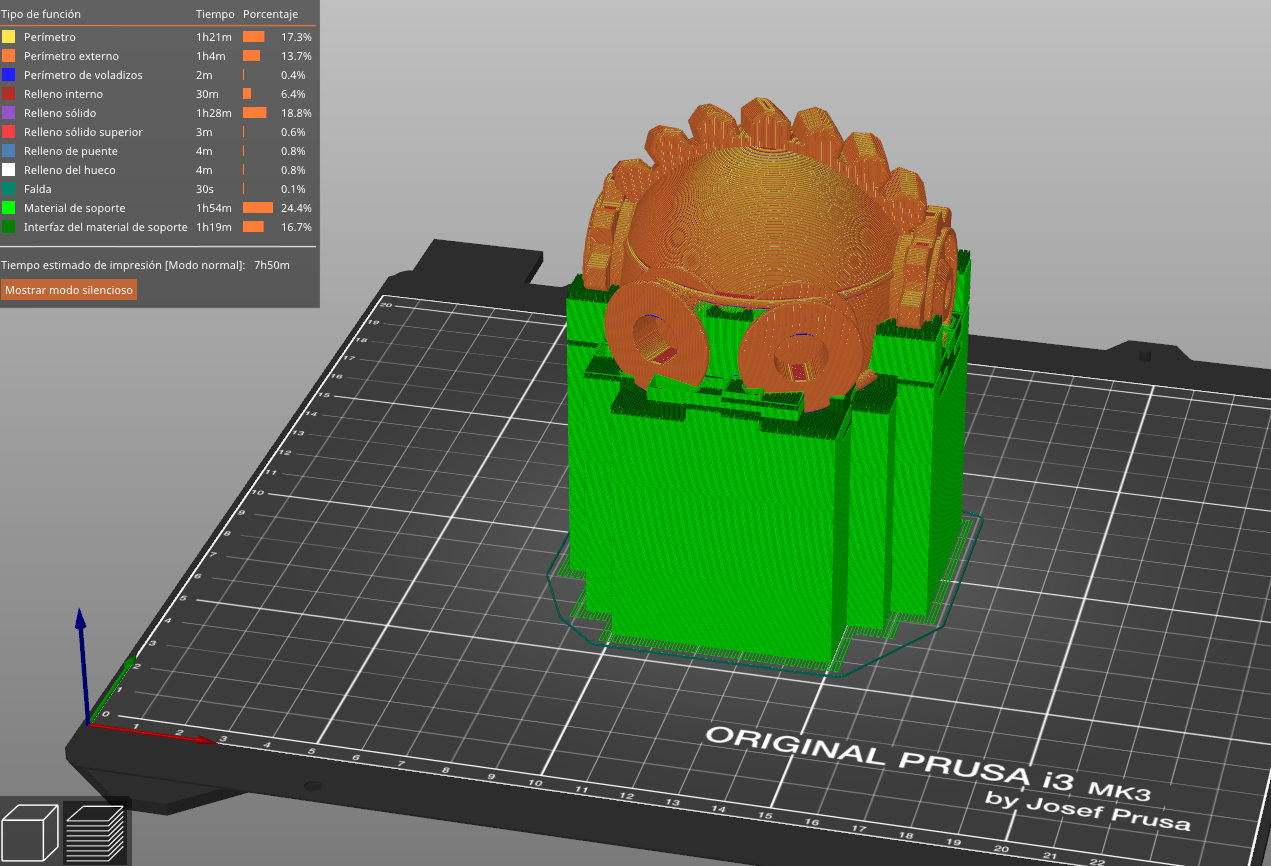Click the white Relleno del hueco swatch
This screenshot has width=1271, height=866.
pos(8,169)
